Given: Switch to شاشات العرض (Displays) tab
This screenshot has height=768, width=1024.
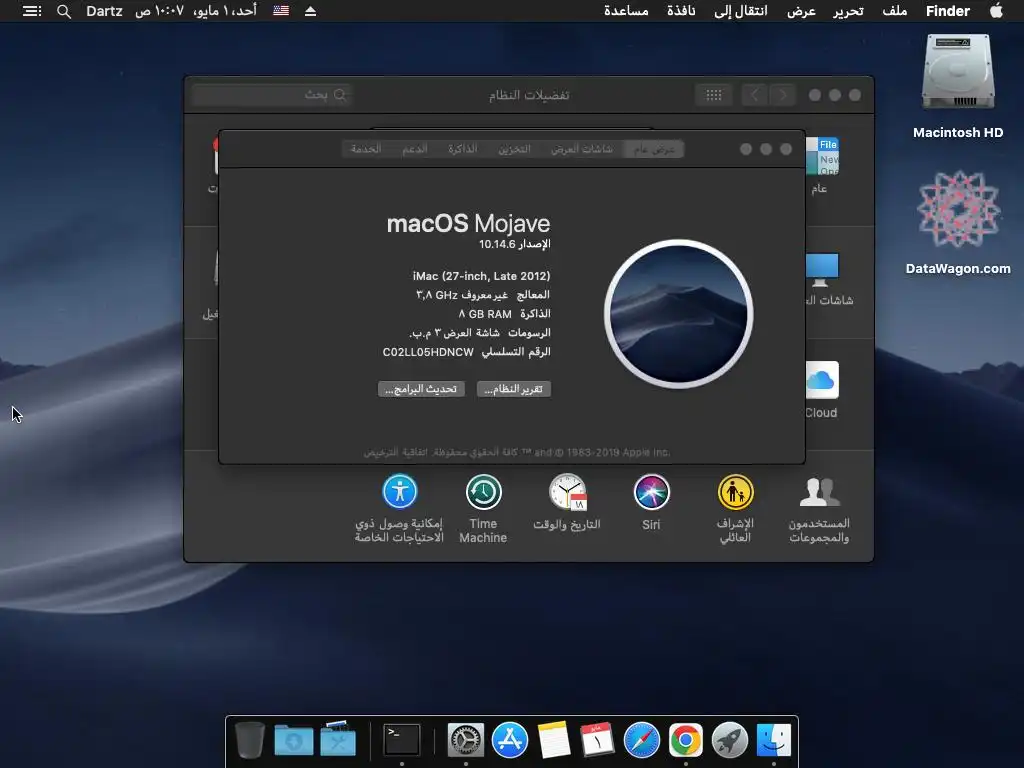Looking at the screenshot, I should pos(582,149).
